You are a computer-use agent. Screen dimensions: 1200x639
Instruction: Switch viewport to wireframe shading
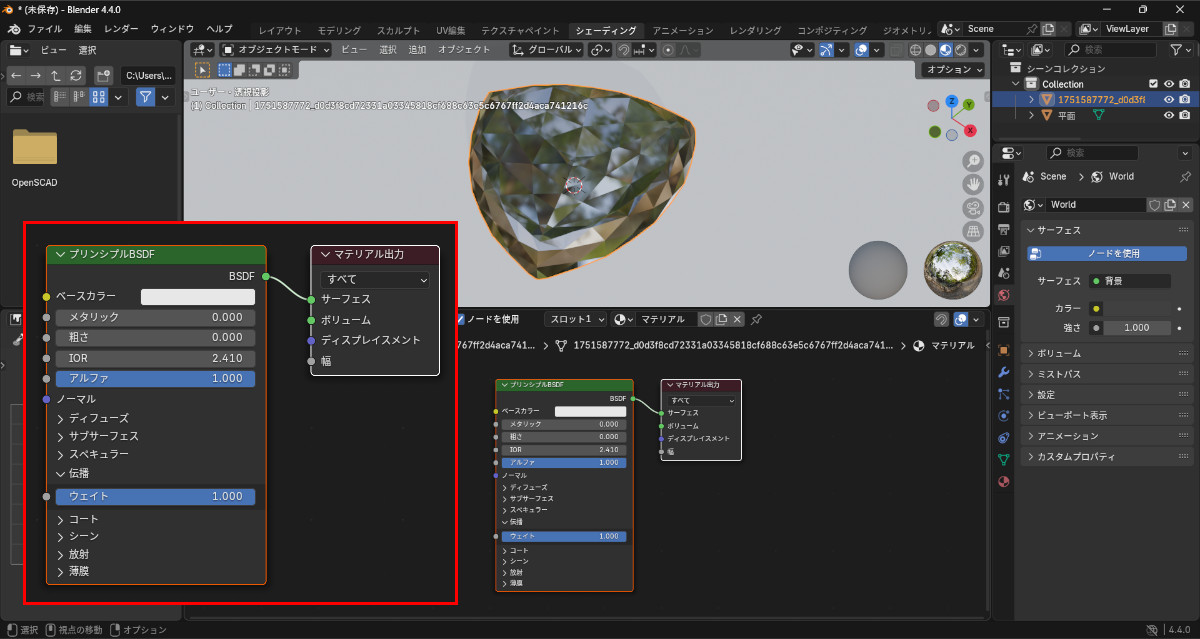(x=916, y=49)
